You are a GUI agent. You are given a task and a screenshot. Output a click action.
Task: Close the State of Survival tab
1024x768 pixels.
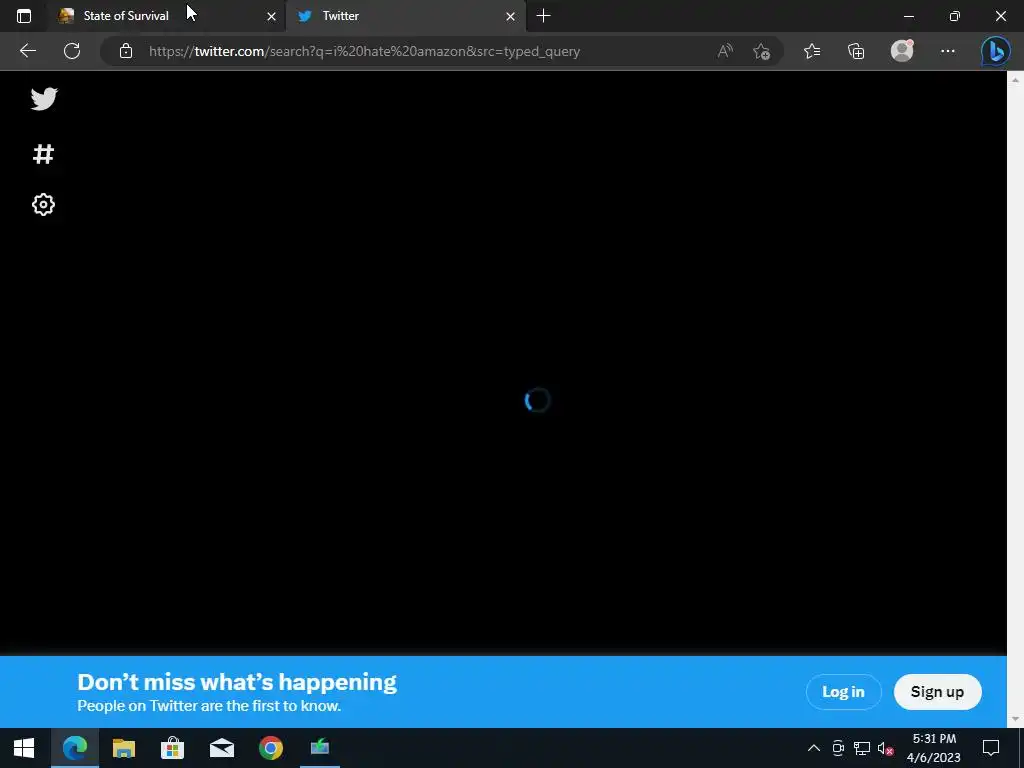[271, 16]
